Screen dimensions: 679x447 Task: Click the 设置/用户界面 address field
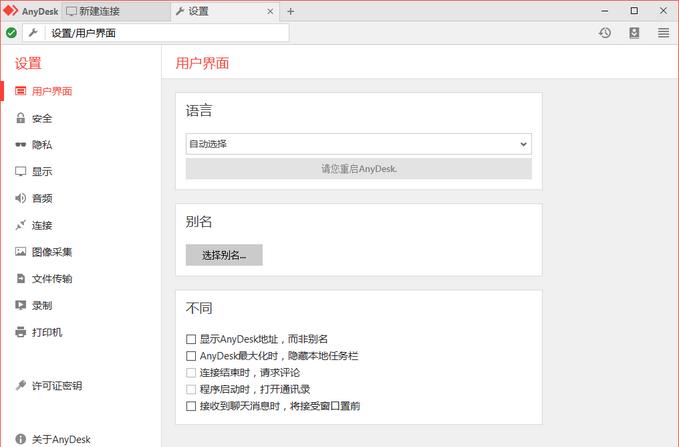coord(166,33)
